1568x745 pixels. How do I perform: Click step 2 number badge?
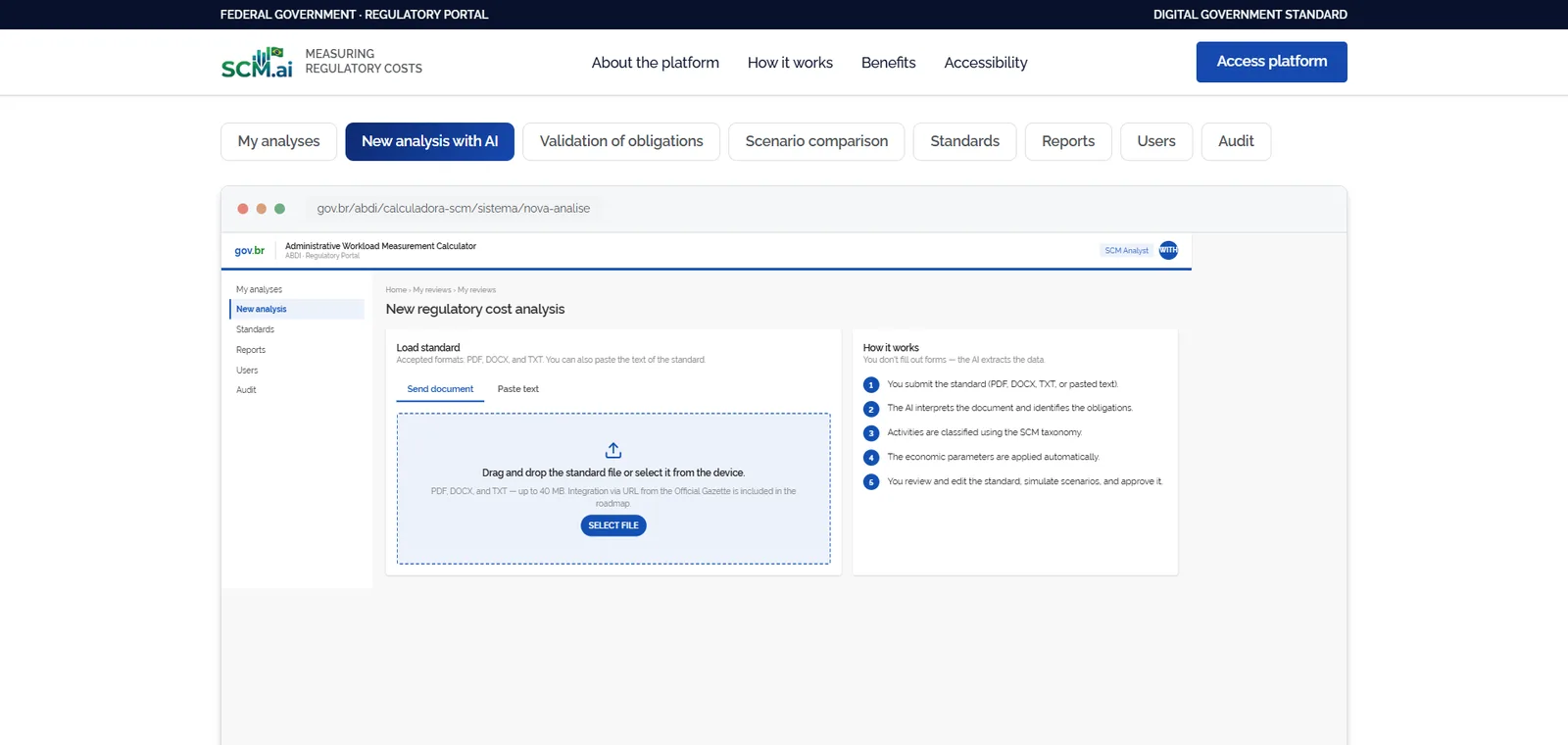click(871, 409)
